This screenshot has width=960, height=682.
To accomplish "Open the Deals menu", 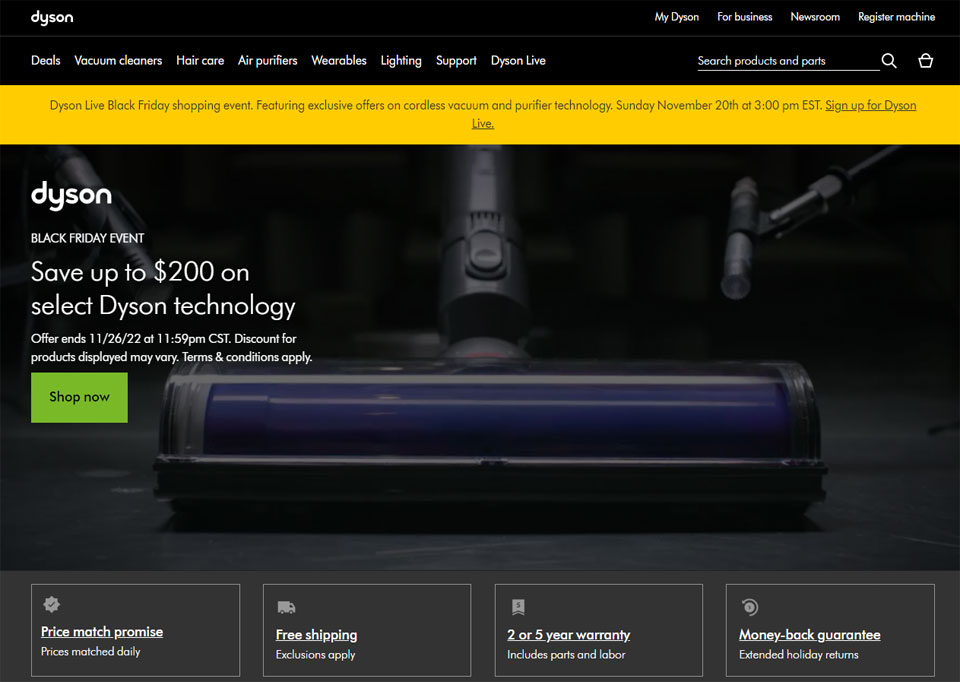I will pos(46,61).
